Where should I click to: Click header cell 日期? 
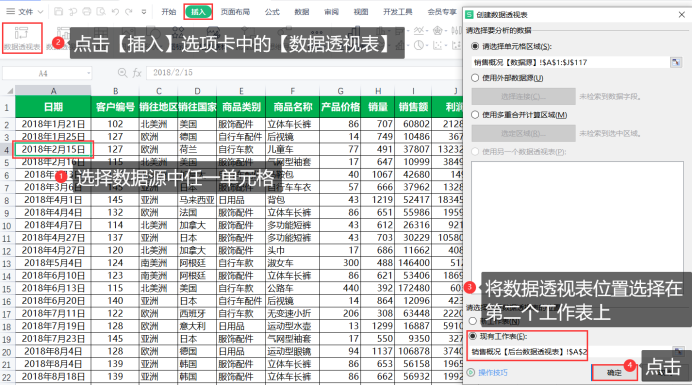pyautogui.click(x=53, y=107)
